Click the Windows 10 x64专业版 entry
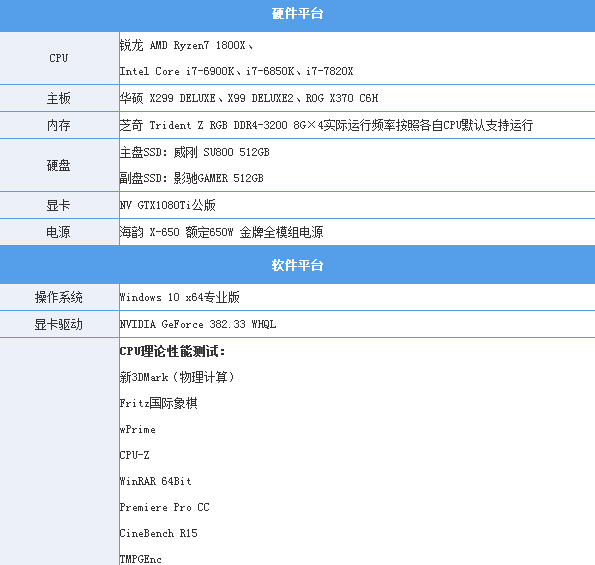 coord(179,297)
